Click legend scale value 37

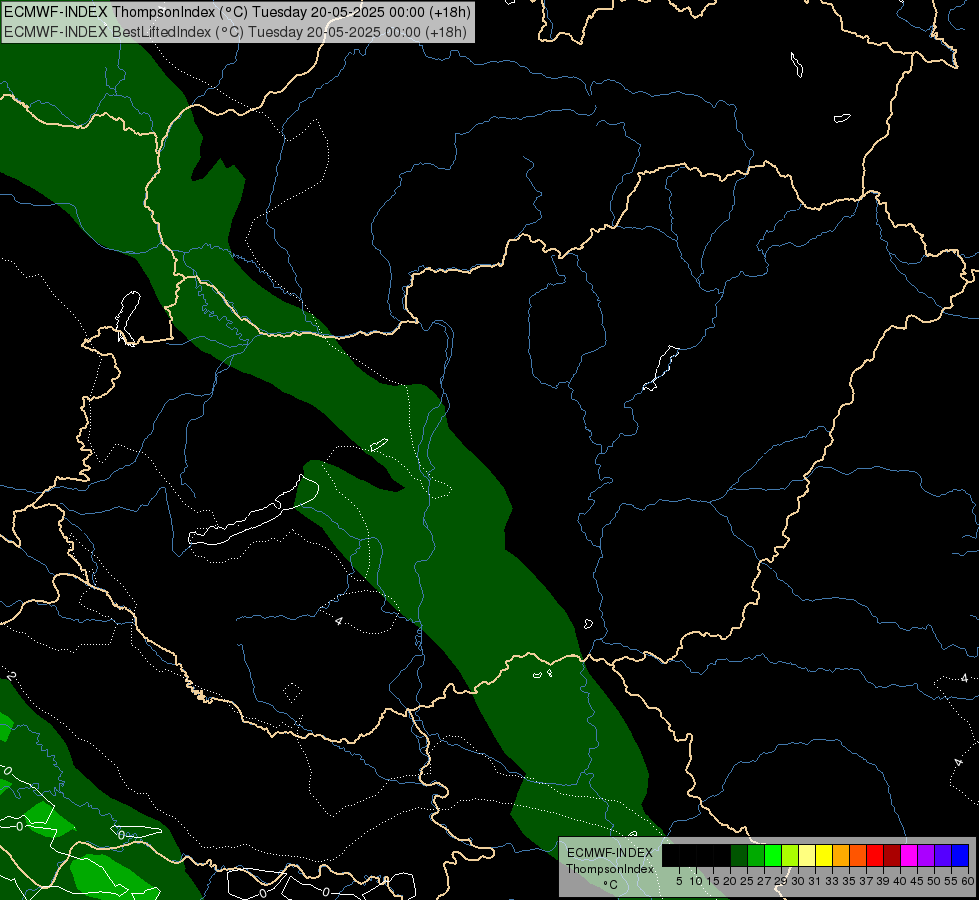point(866,881)
